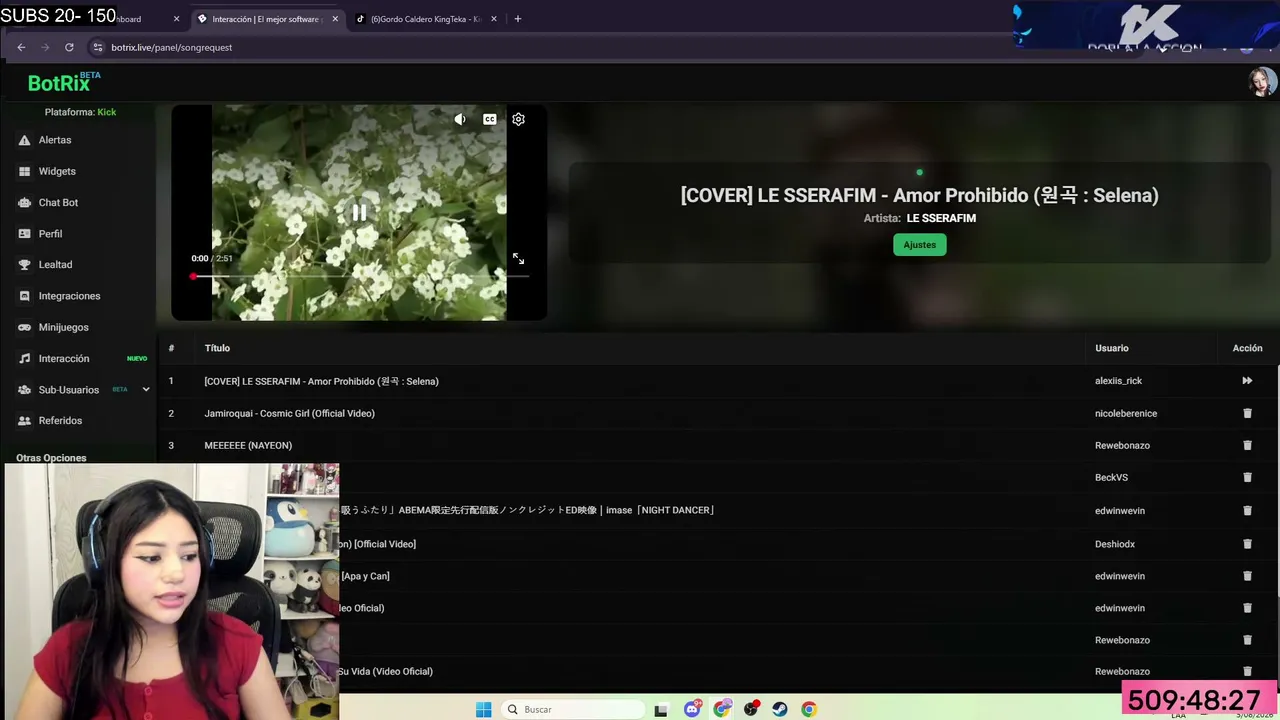Click the first LE SSERAFIM row title
This screenshot has height=720, width=1280.
[x=321, y=381]
